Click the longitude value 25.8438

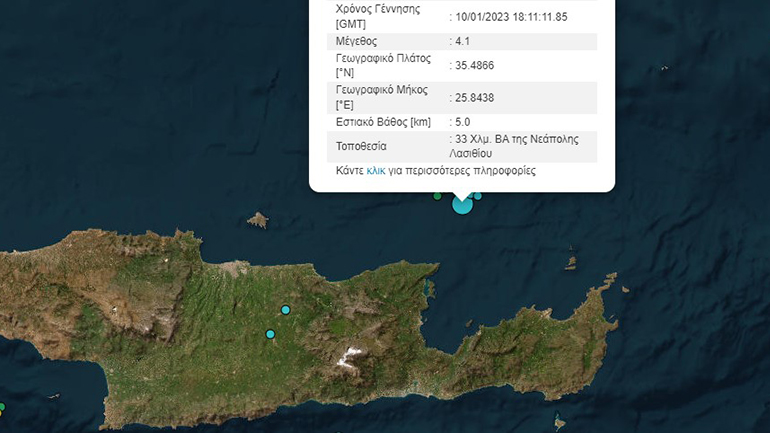click(474, 98)
